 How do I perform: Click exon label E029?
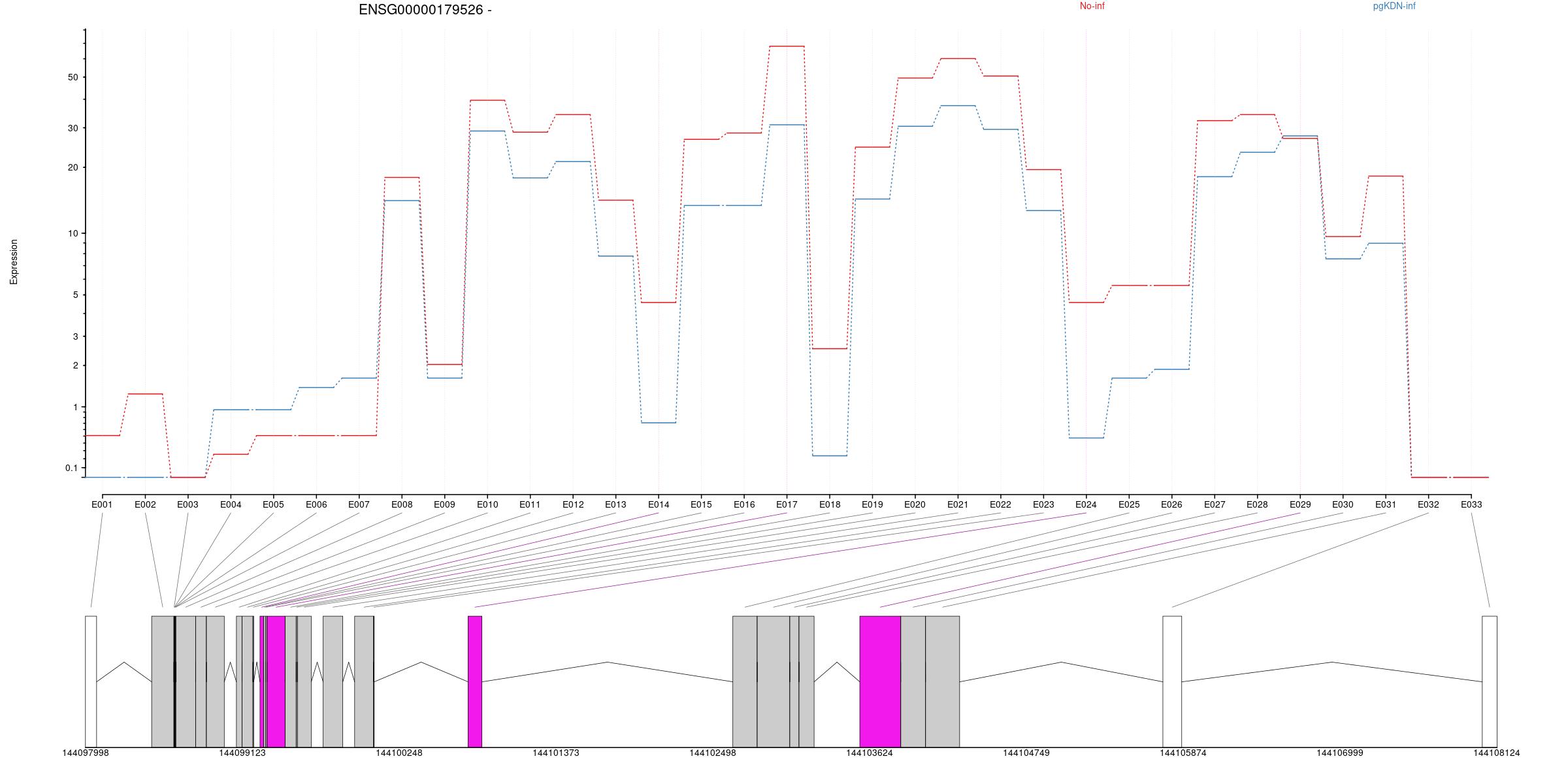(x=1300, y=504)
